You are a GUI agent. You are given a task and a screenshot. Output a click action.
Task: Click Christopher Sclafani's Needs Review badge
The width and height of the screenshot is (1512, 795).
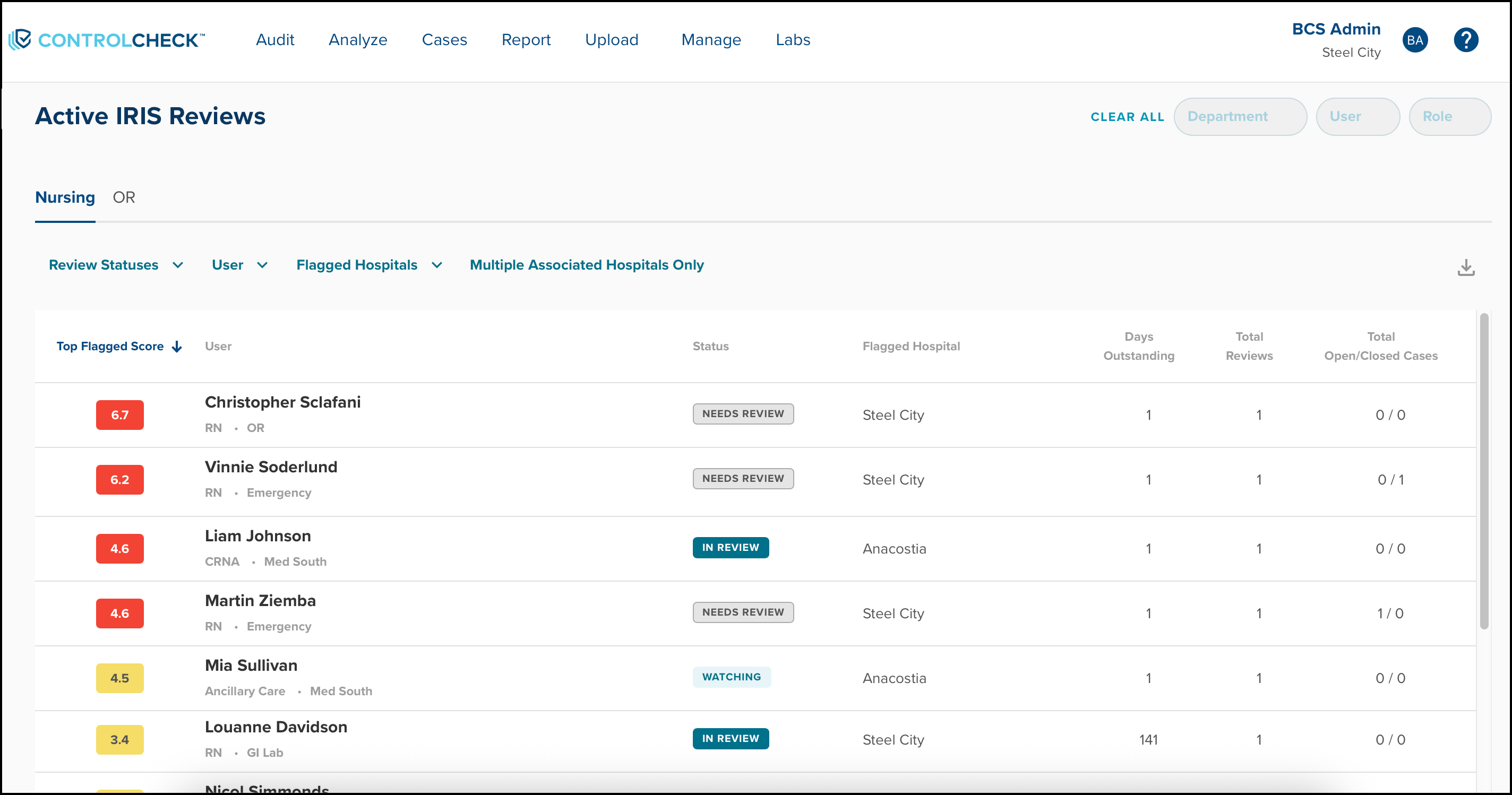coord(743,413)
